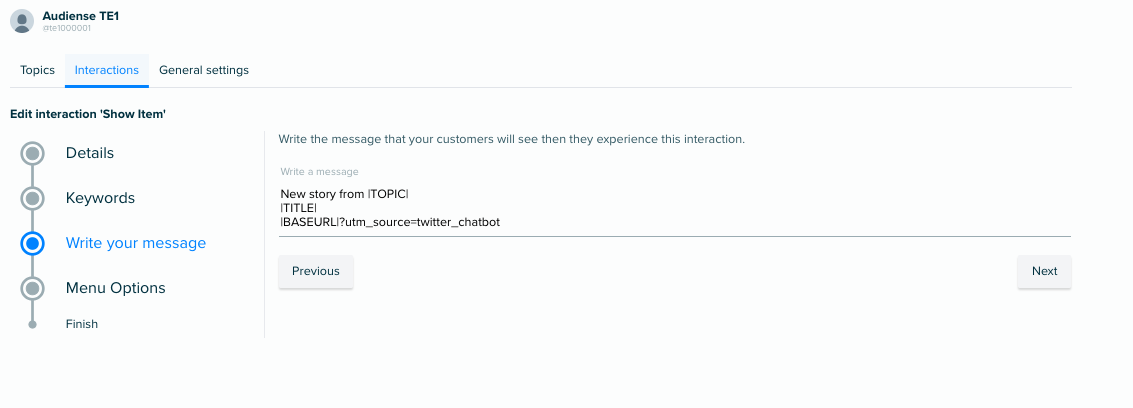Jump to the Keywords step label
1133x408 pixels.
(100, 198)
